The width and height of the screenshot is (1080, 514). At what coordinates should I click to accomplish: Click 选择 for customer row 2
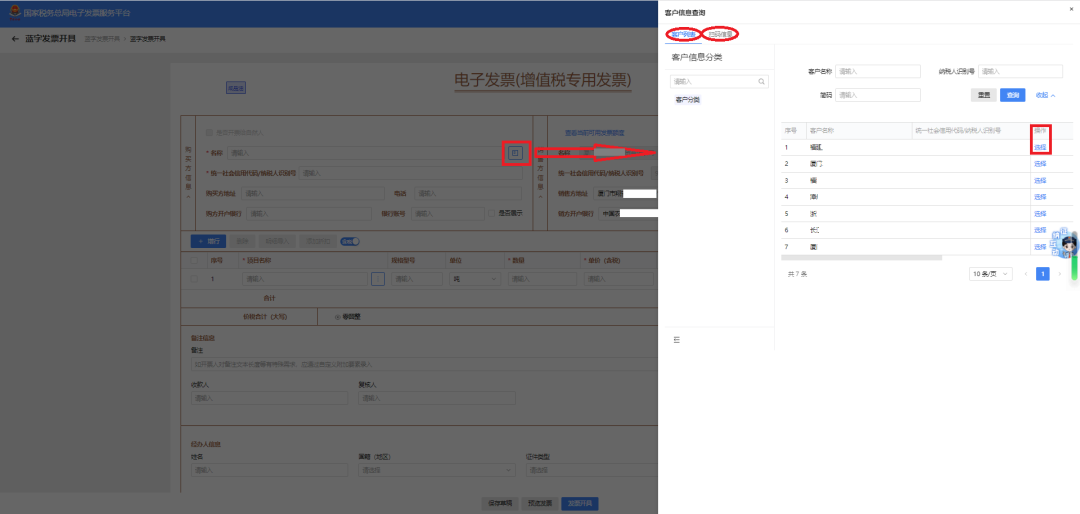coord(1040,164)
